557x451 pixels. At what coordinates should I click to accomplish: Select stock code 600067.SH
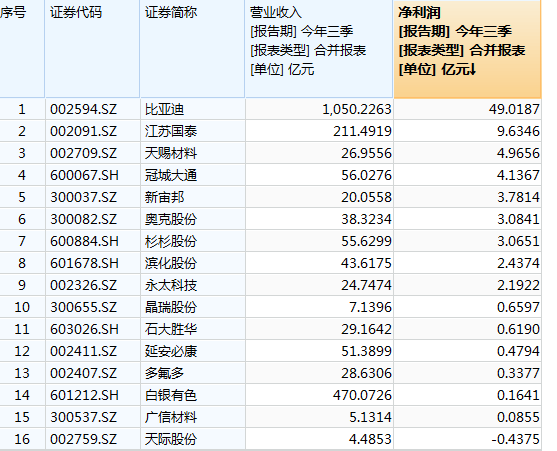(x=84, y=175)
